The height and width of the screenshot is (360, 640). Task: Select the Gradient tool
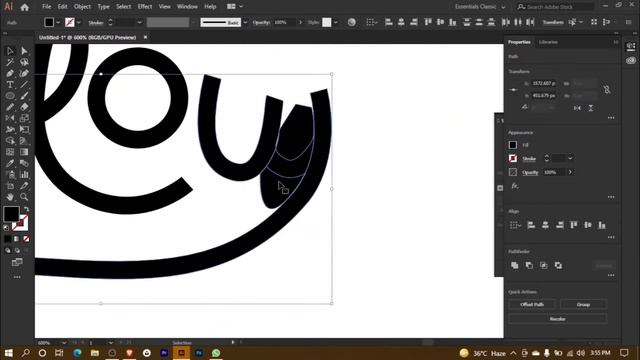click(x=24, y=152)
